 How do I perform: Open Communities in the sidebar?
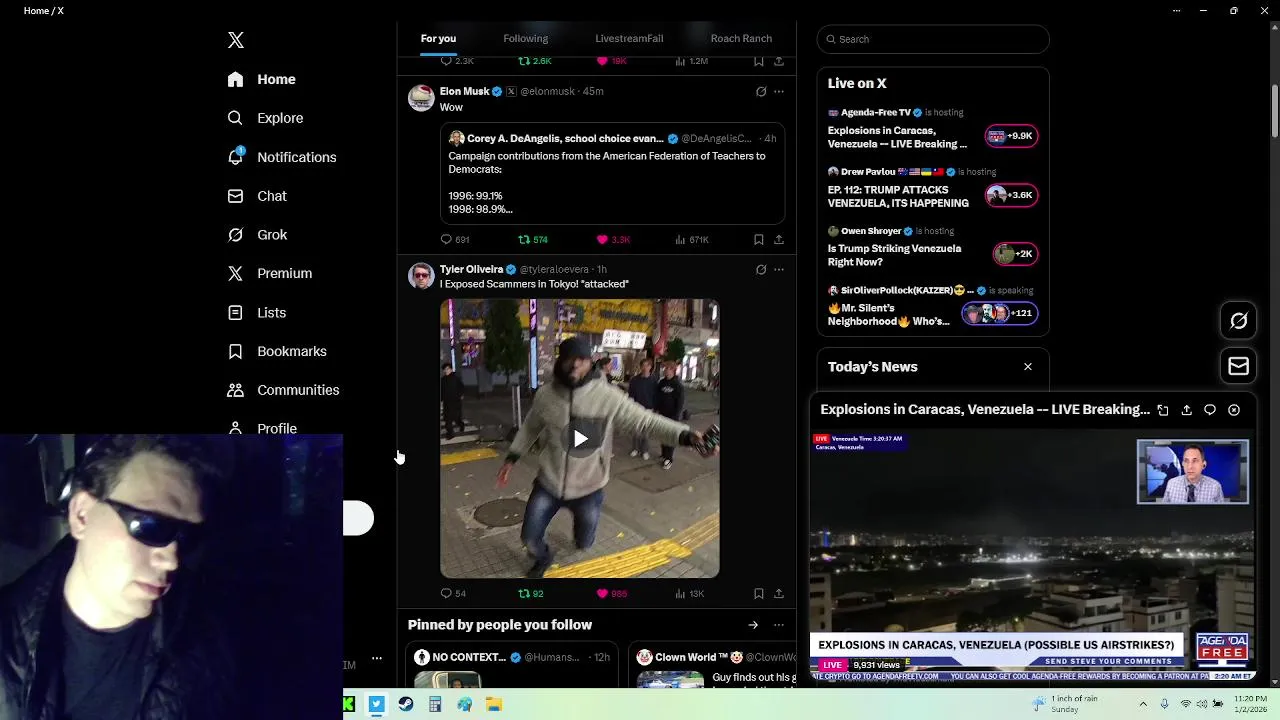point(283,390)
